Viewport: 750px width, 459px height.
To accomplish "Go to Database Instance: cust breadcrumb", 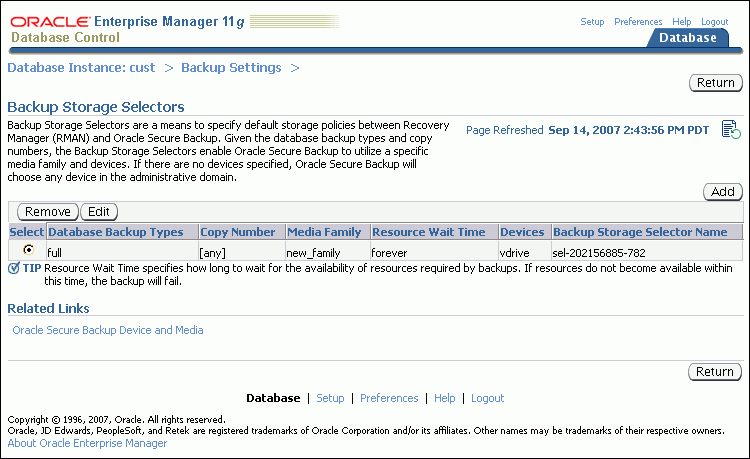I will click(x=81, y=68).
